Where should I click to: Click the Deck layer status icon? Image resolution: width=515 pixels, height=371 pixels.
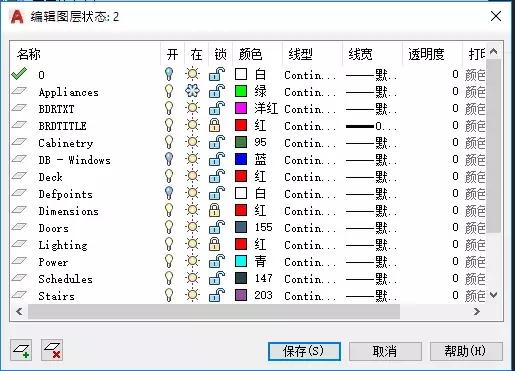19,176
